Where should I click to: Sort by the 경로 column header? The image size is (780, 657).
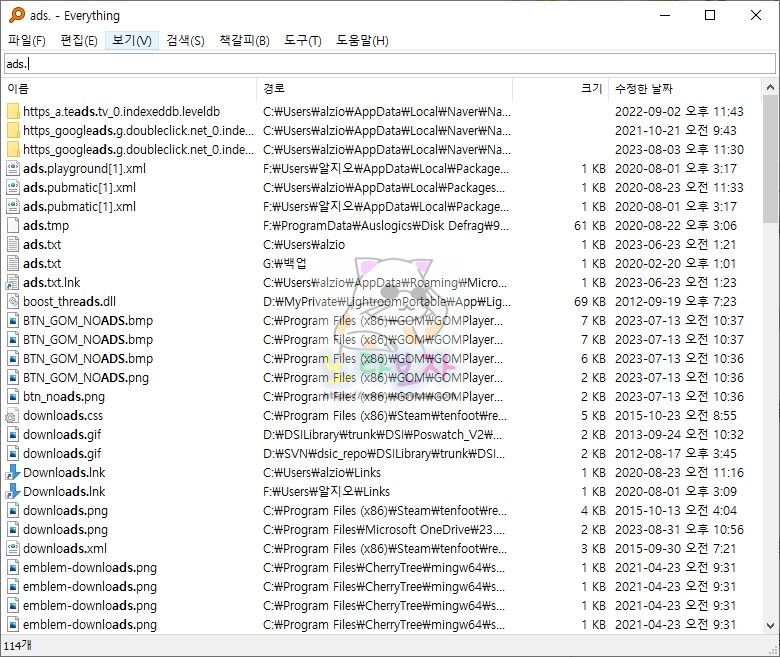click(x=385, y=89)
